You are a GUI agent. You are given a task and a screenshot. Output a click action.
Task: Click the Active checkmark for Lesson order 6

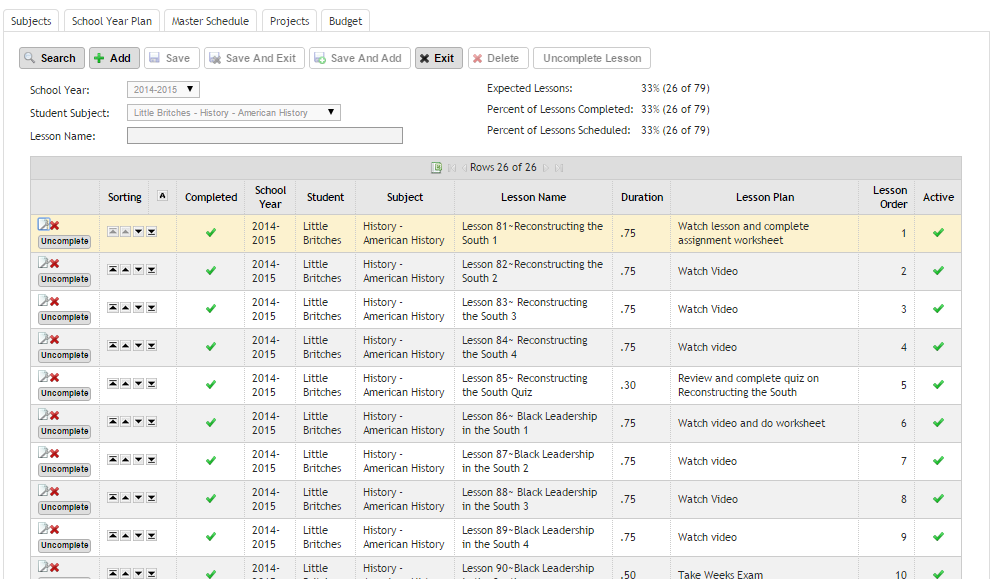pyautogui.click(x=938, y=422)
